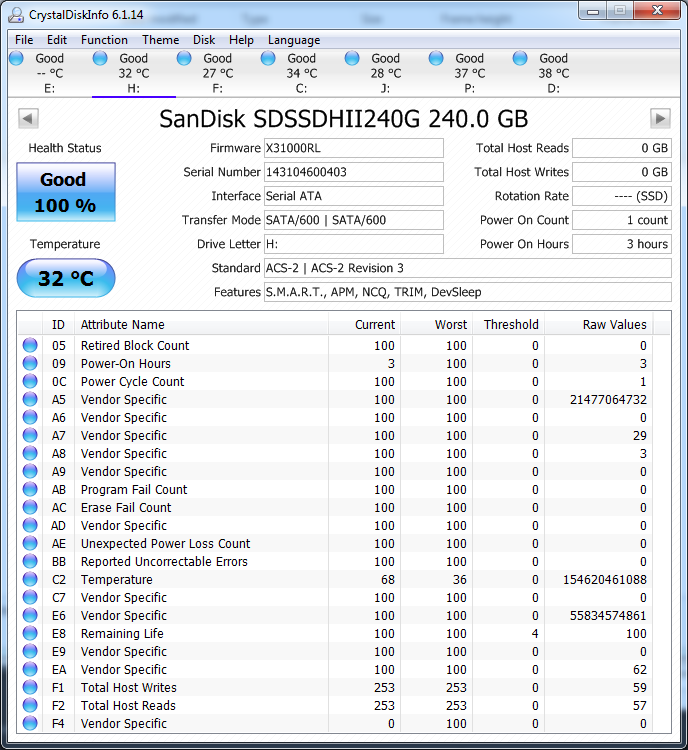Open the Disk menu
Viewport: 688px width, 750px height.
tap(204, 40)
